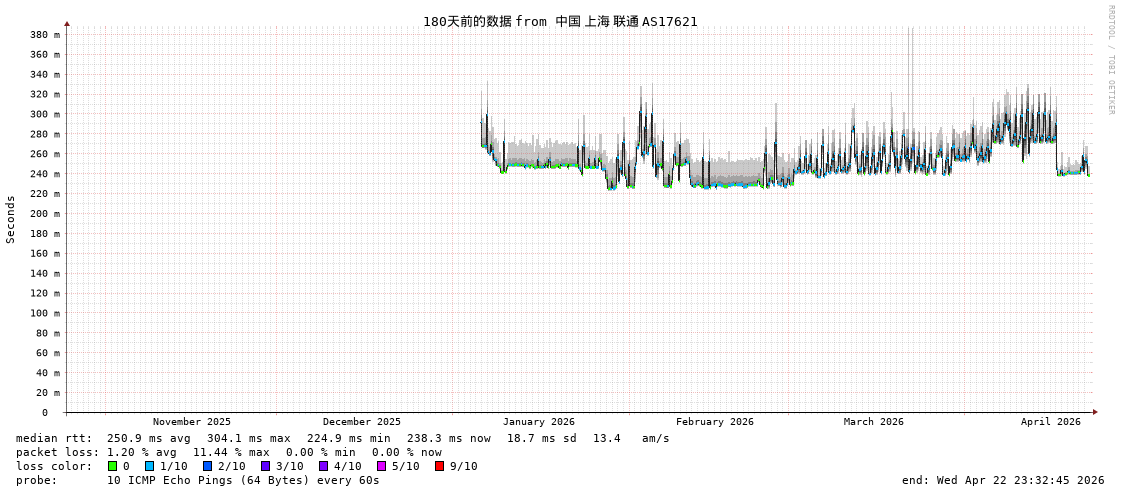1121x494 pixels.
Task: Click the end timestamp Wed Apr 22 text
Action: [x=1003, y=480]
